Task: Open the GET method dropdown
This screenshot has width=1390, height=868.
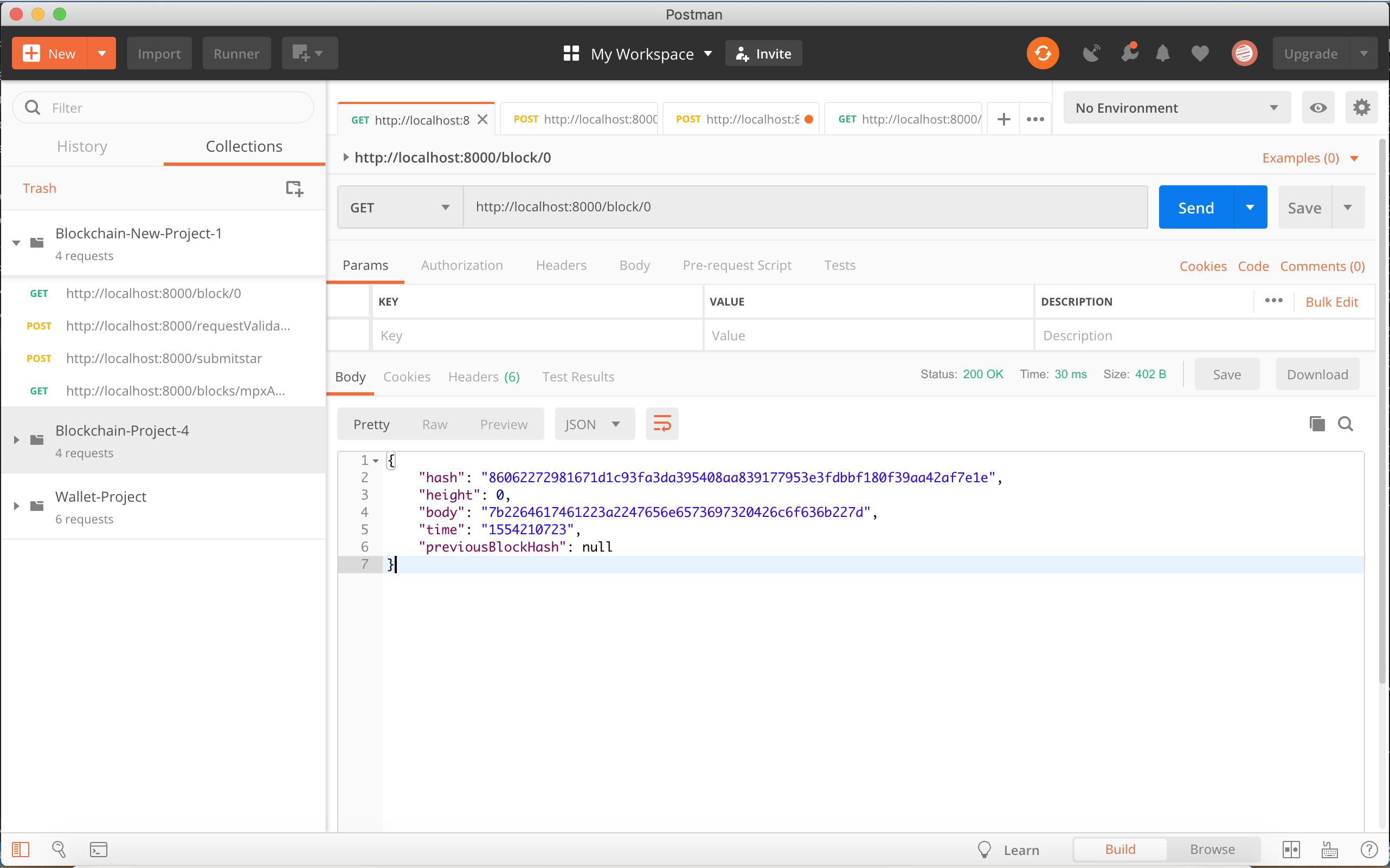Action: [x=400, y=207]
